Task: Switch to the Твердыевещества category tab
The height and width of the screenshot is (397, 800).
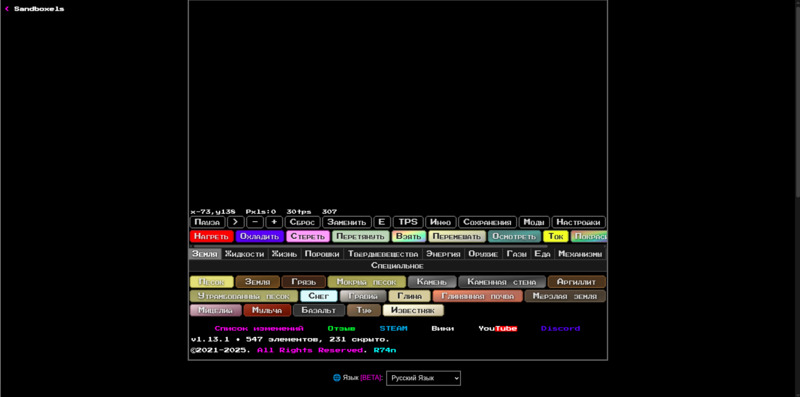Action: [x=383, y=254]
